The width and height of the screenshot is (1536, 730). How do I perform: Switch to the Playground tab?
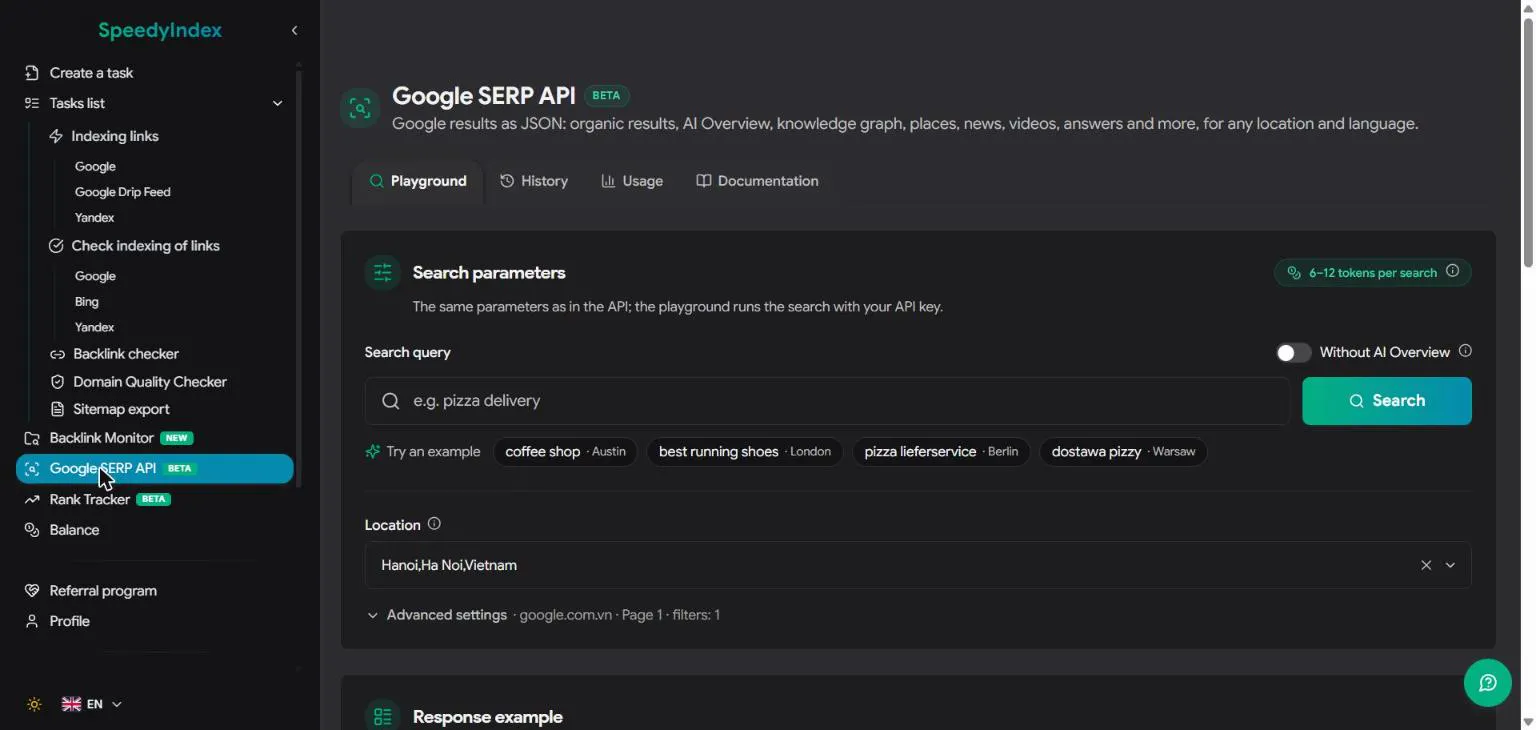(418, 181)
